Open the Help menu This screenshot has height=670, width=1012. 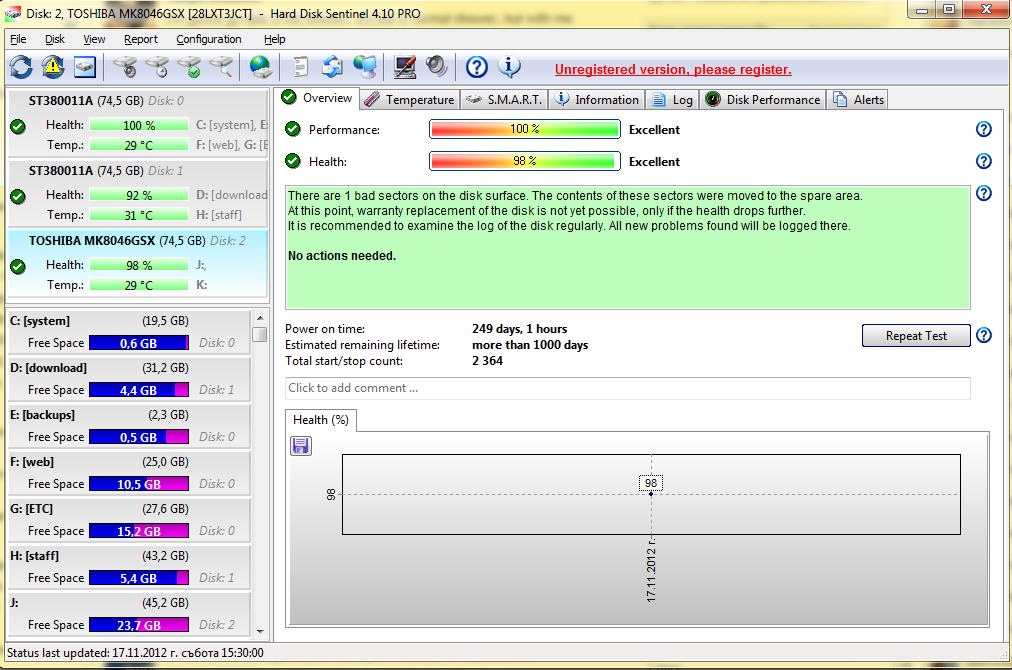point(274,39)
